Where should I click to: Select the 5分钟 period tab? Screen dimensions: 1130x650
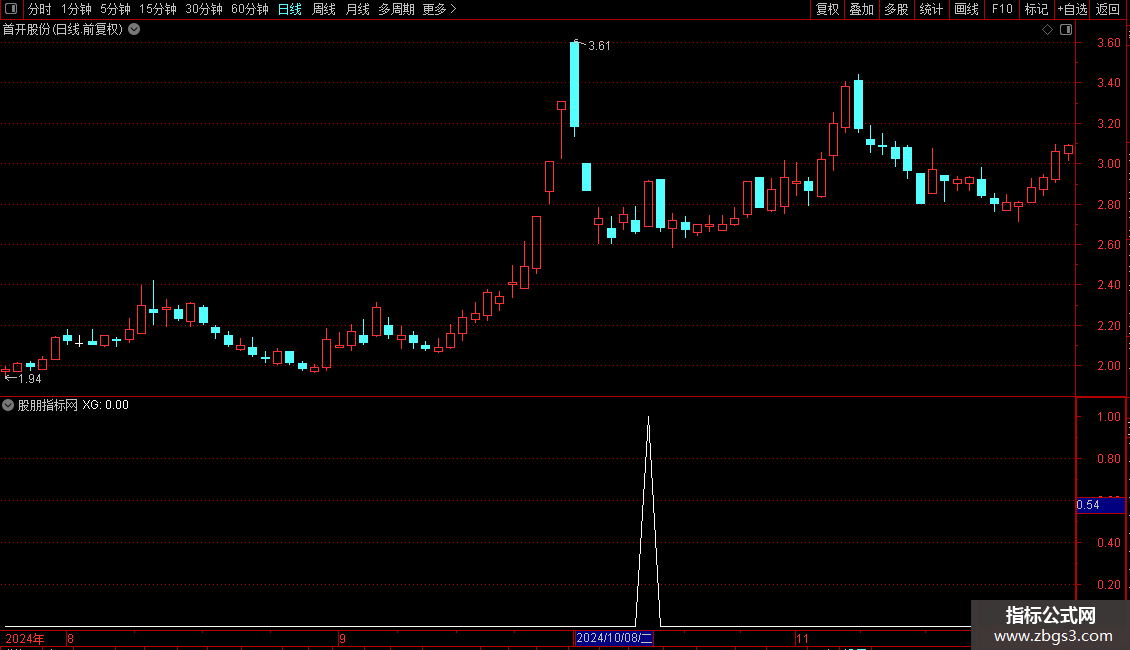115,9
